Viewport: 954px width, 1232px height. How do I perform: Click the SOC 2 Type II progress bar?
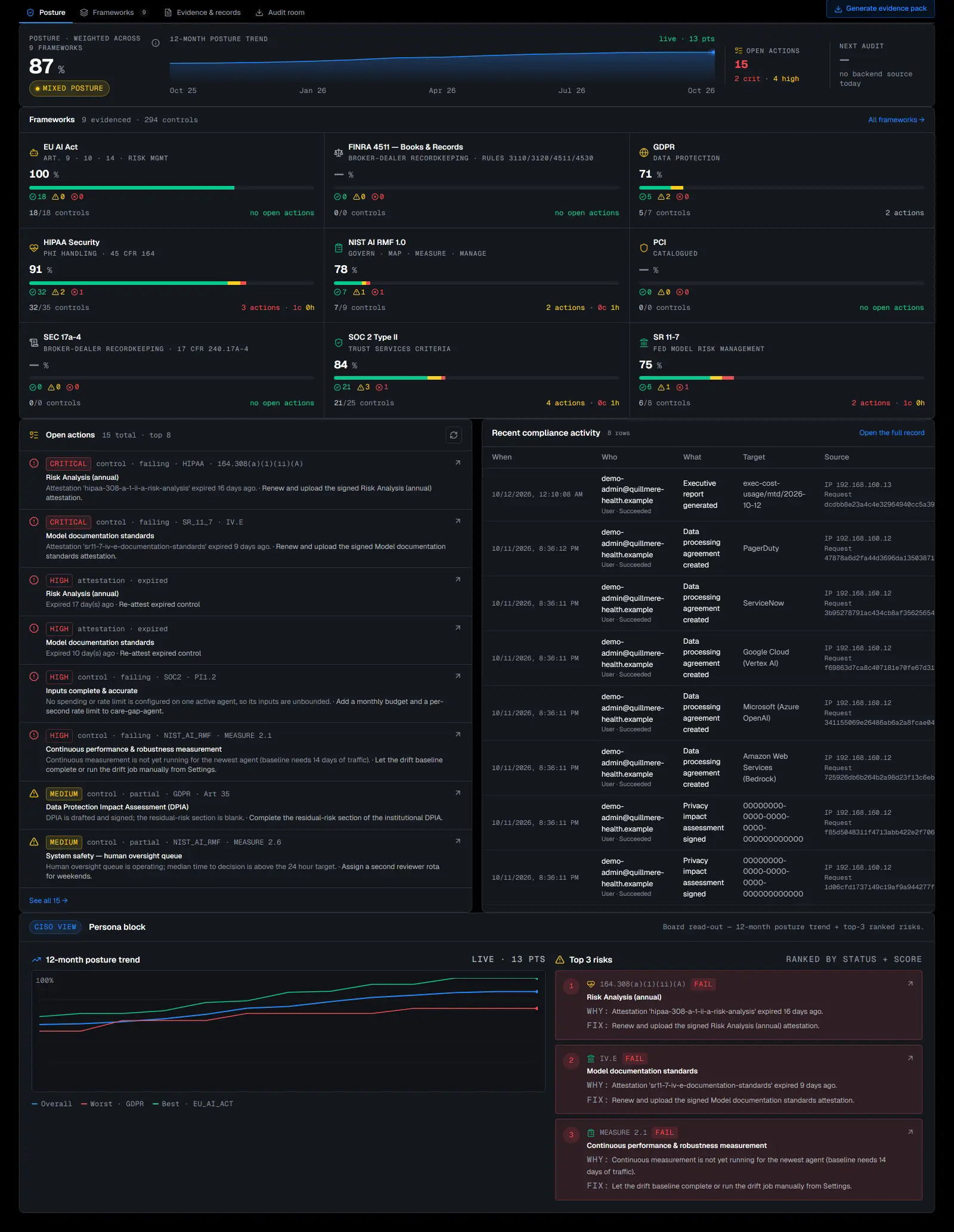point(476,378)
